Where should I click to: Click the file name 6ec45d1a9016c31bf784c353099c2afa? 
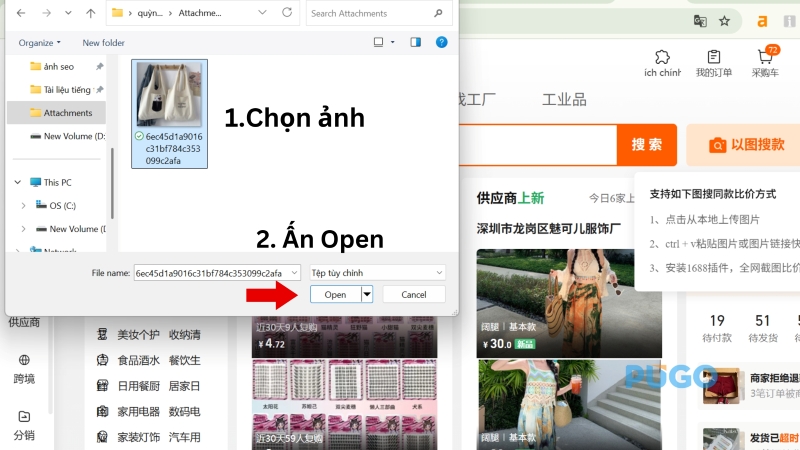pyautogui.click(x=173, y=148)
